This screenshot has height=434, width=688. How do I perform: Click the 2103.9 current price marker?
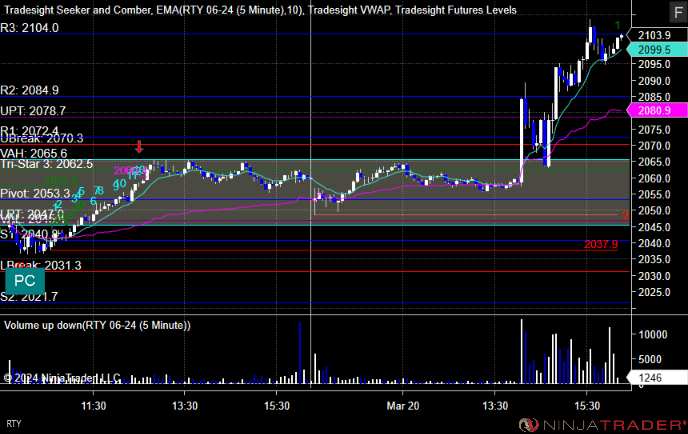[x=656, y=36]
